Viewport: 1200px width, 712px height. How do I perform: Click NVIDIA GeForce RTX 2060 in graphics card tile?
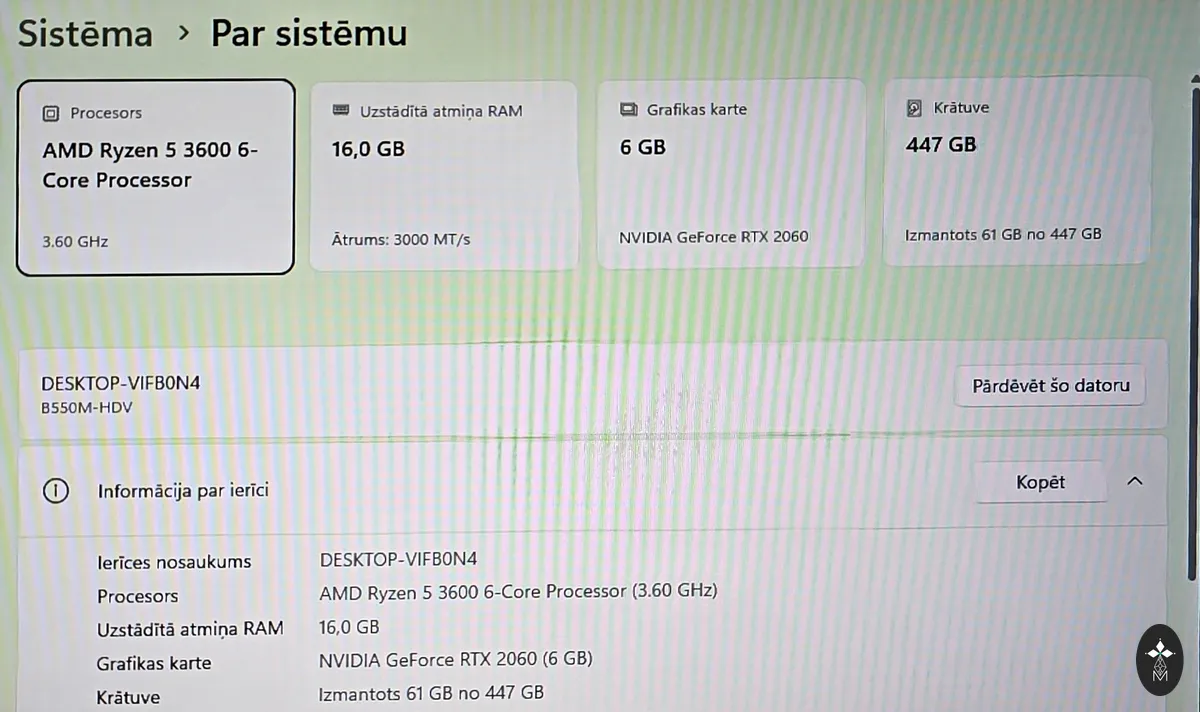714,237
